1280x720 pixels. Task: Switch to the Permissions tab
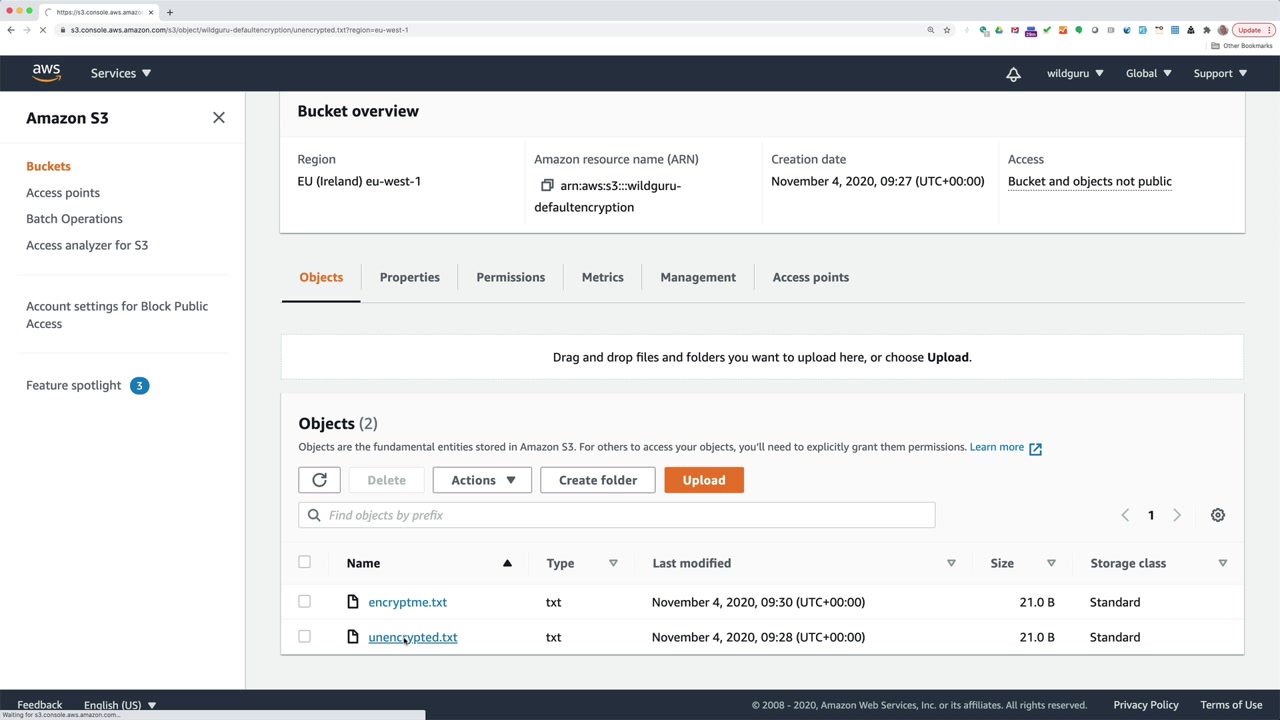point(510,277)
